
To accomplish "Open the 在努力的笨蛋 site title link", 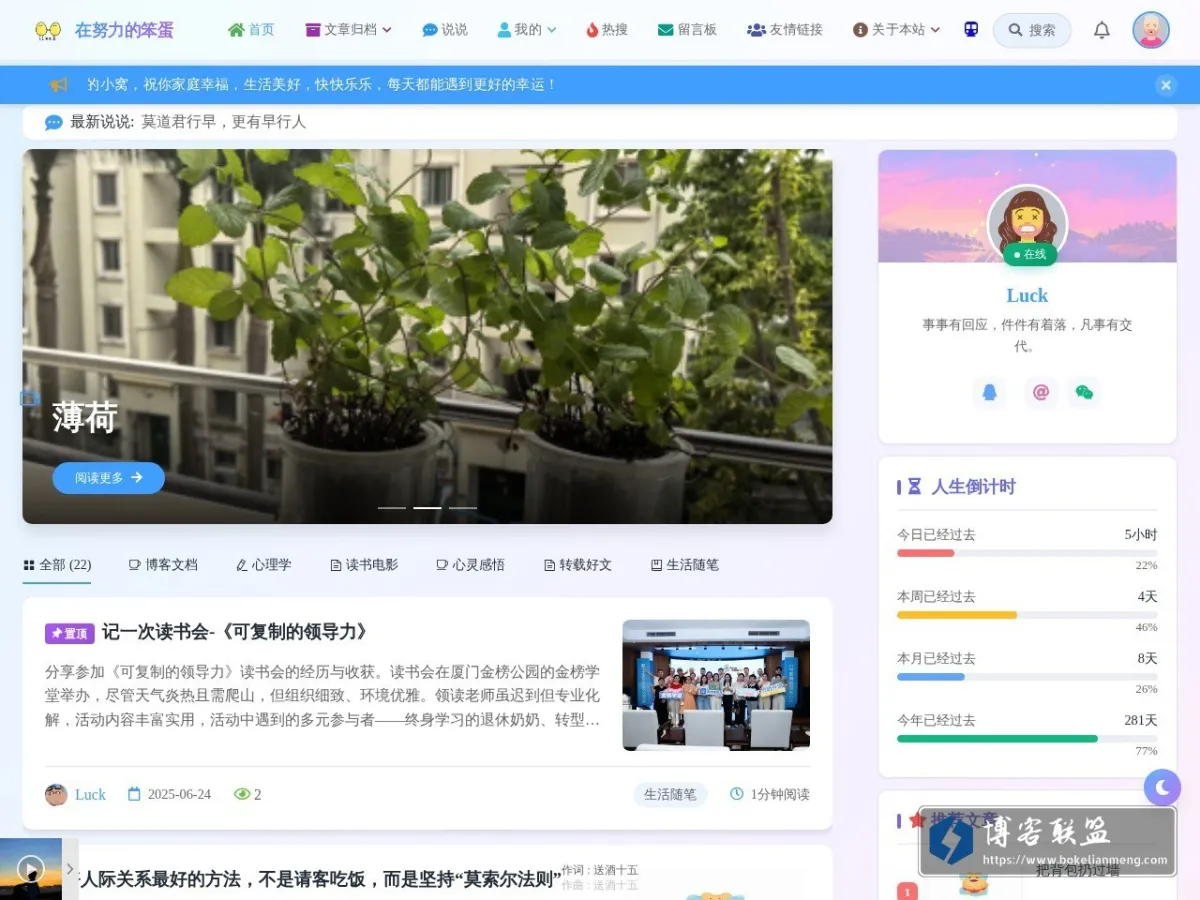I will [124, 30].
